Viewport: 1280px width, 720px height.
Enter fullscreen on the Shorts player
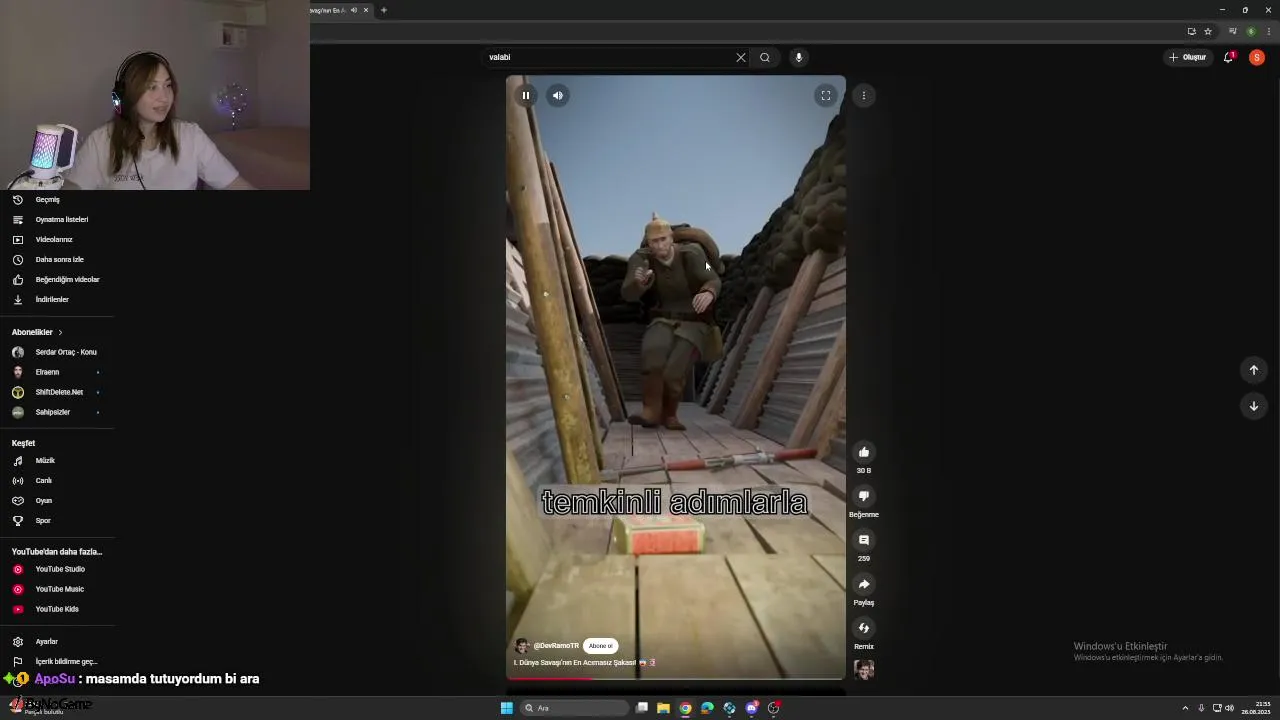coord(826,96)
